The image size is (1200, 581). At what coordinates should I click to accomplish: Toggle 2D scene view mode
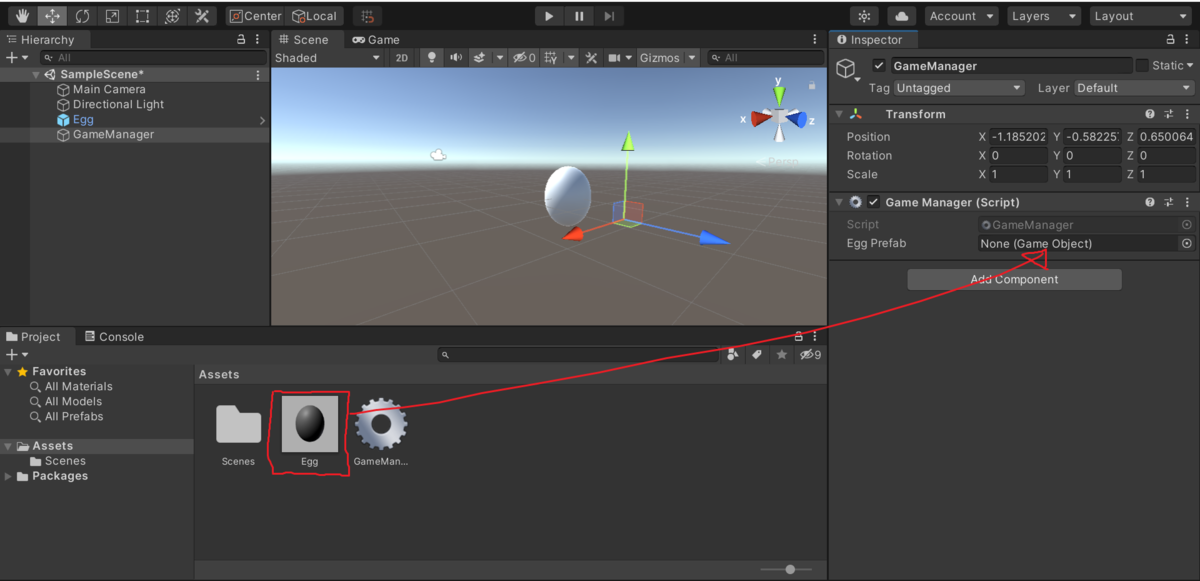402,58
